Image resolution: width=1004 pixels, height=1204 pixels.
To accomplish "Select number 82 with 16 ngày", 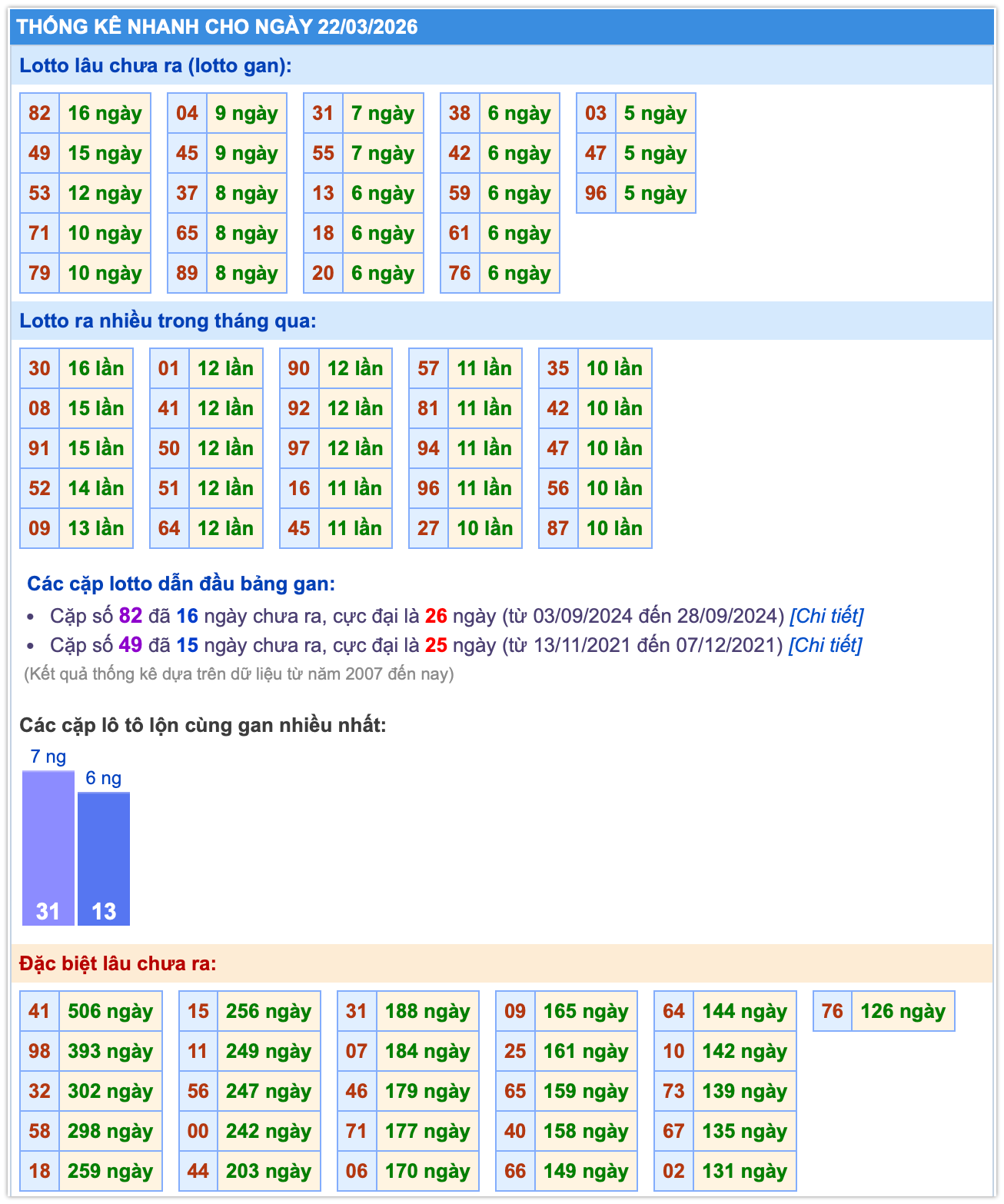I will (x=40, y=114).
